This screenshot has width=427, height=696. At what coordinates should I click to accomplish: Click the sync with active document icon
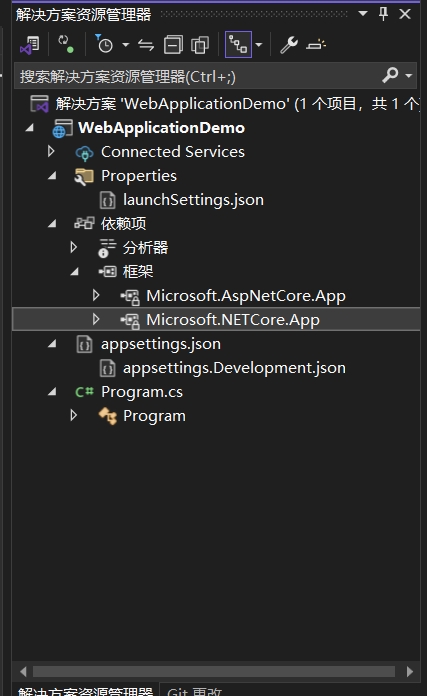coord(146,45)
